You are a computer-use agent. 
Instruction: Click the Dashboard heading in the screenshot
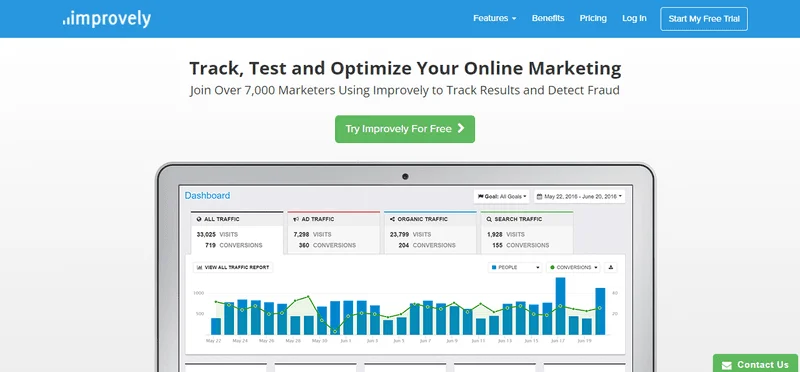(x=207, y=195)
